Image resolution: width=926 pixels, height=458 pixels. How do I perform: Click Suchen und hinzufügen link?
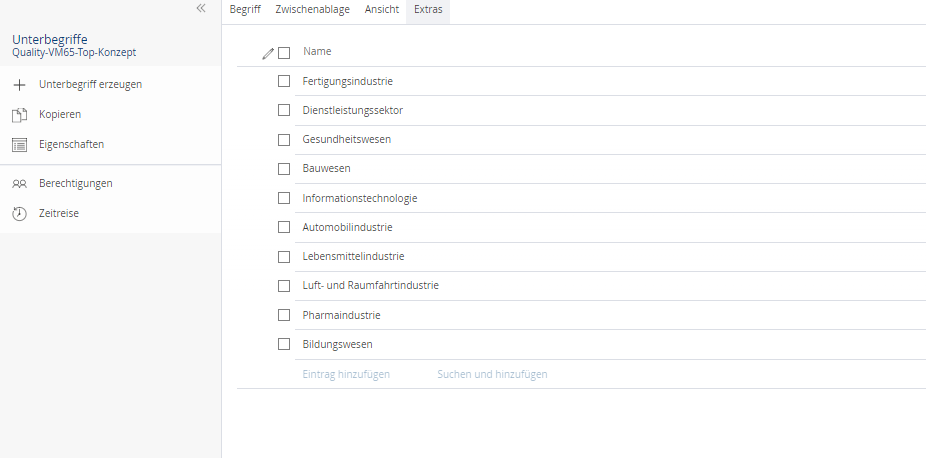point(492,374)
